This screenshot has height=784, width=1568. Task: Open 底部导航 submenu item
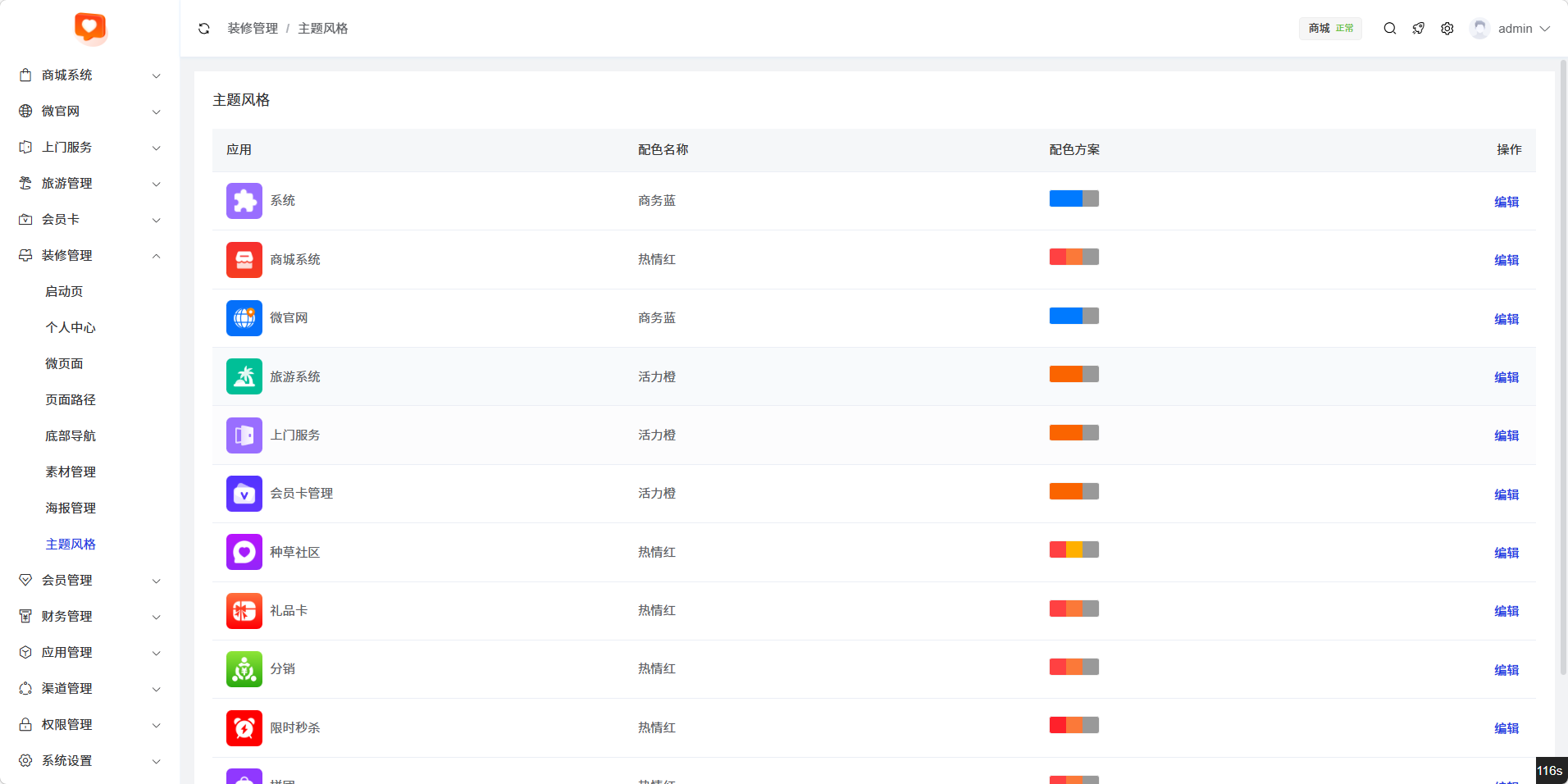[71, 435]
